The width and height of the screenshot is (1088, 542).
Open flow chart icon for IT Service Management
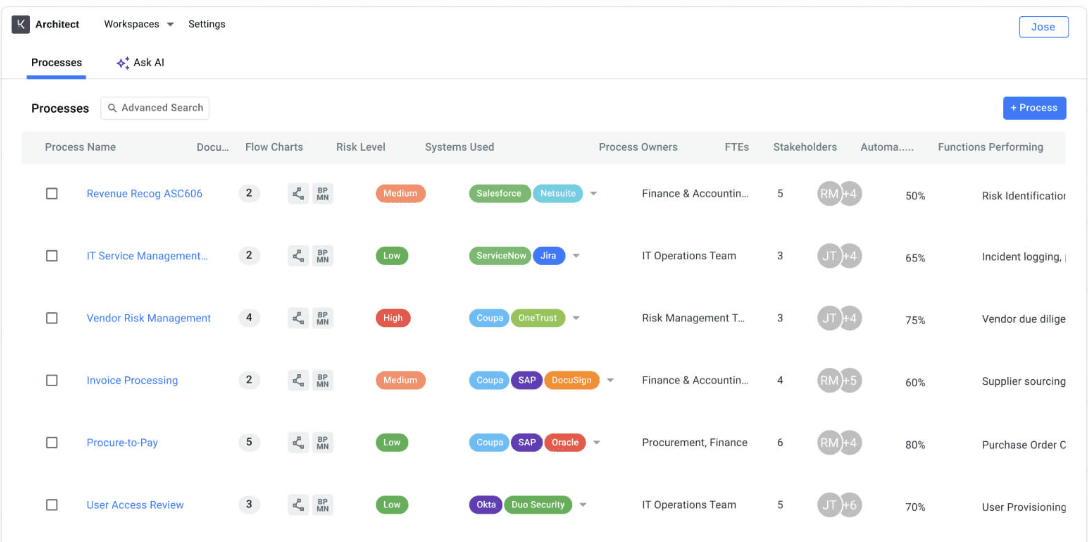point(298,256)
